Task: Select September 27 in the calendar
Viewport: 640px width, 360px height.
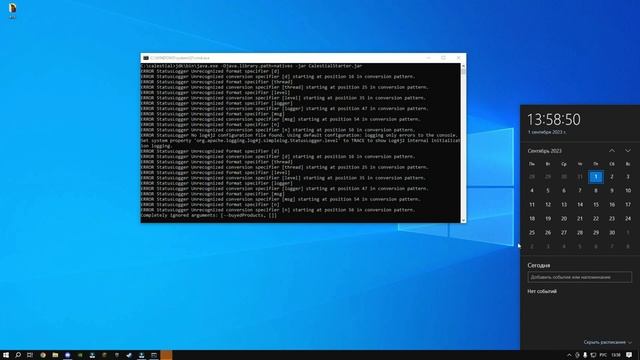Action: coord(564,233)
